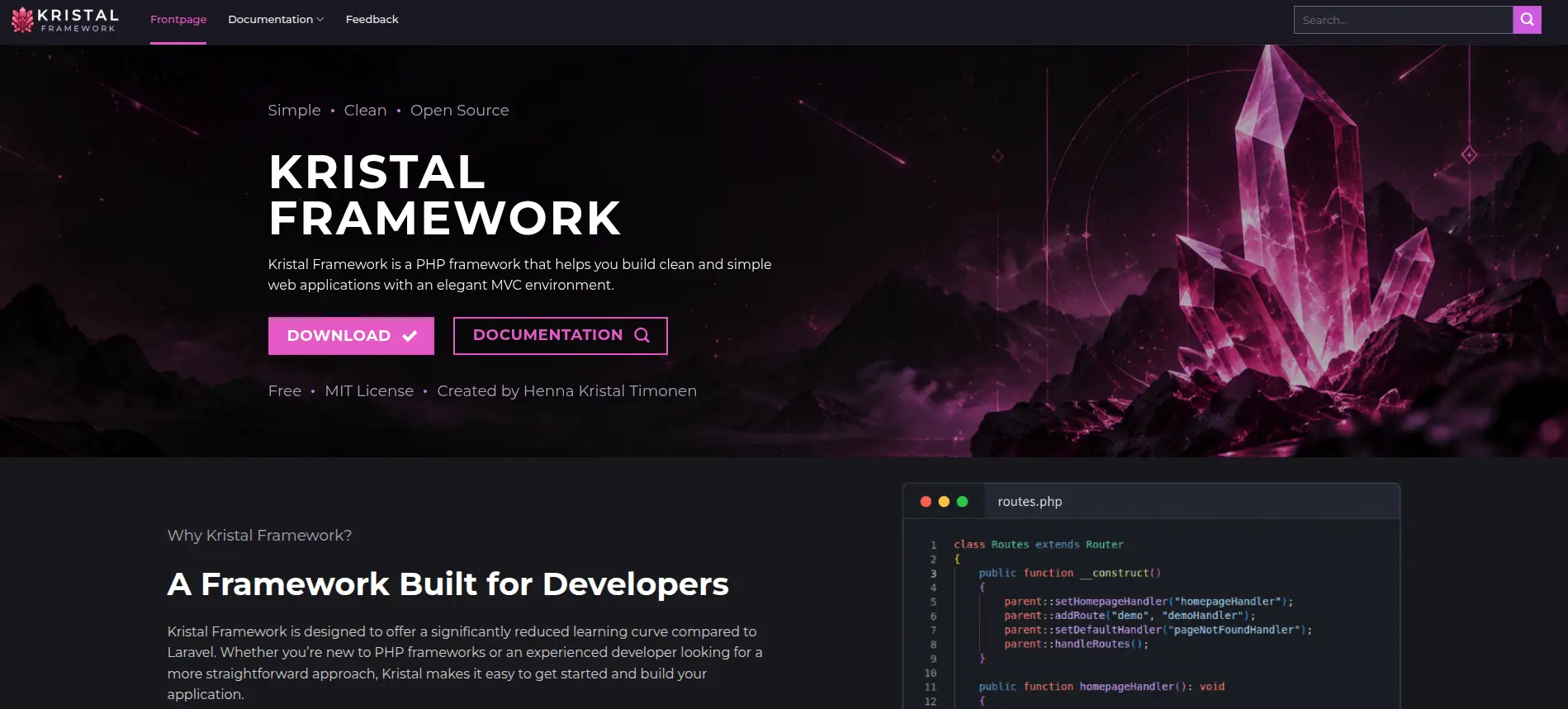Click the magenta search magnifier button

(x=1527, y=20)
